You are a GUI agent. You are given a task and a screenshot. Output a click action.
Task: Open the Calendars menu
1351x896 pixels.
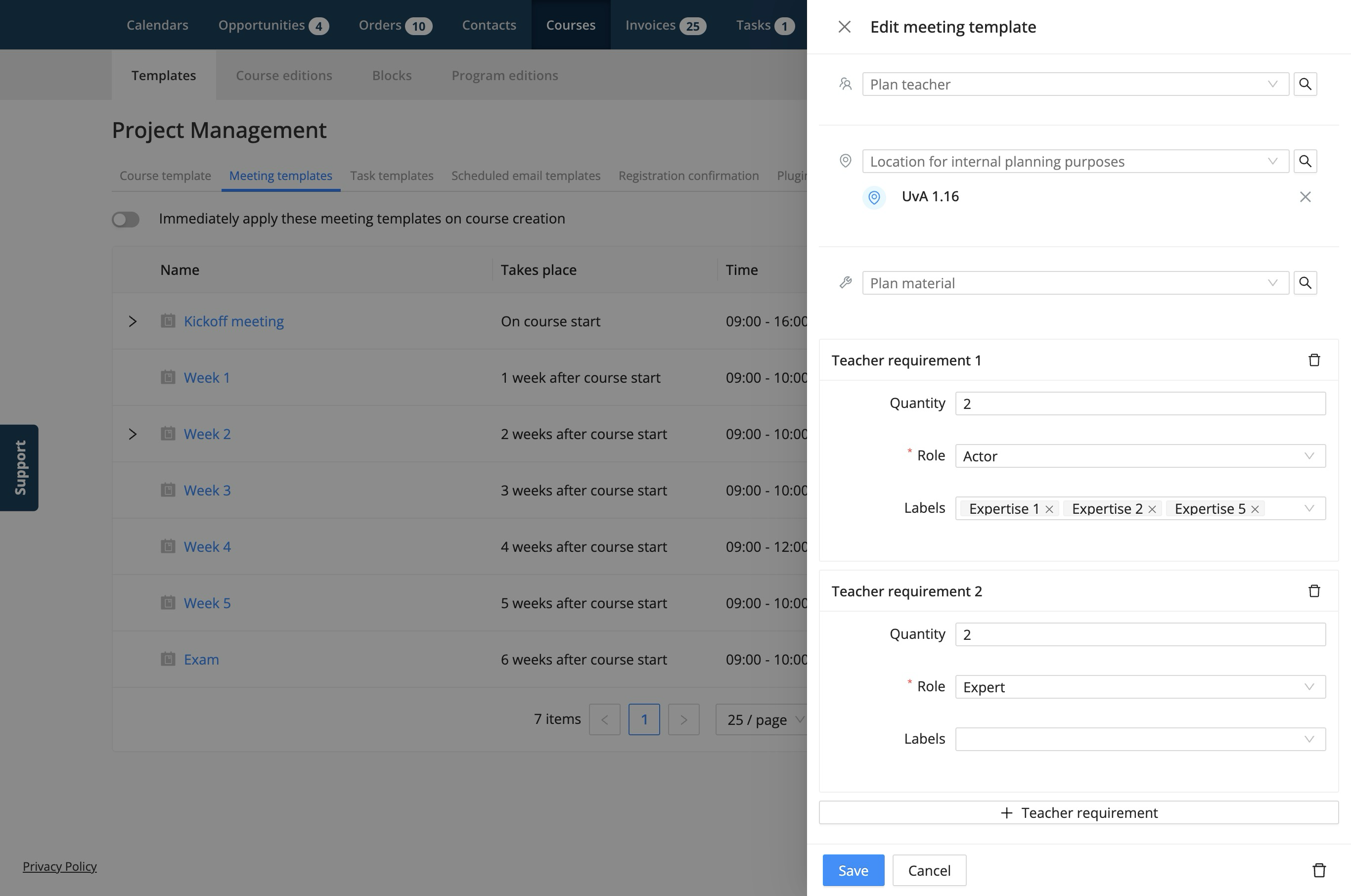coord(157,25)
